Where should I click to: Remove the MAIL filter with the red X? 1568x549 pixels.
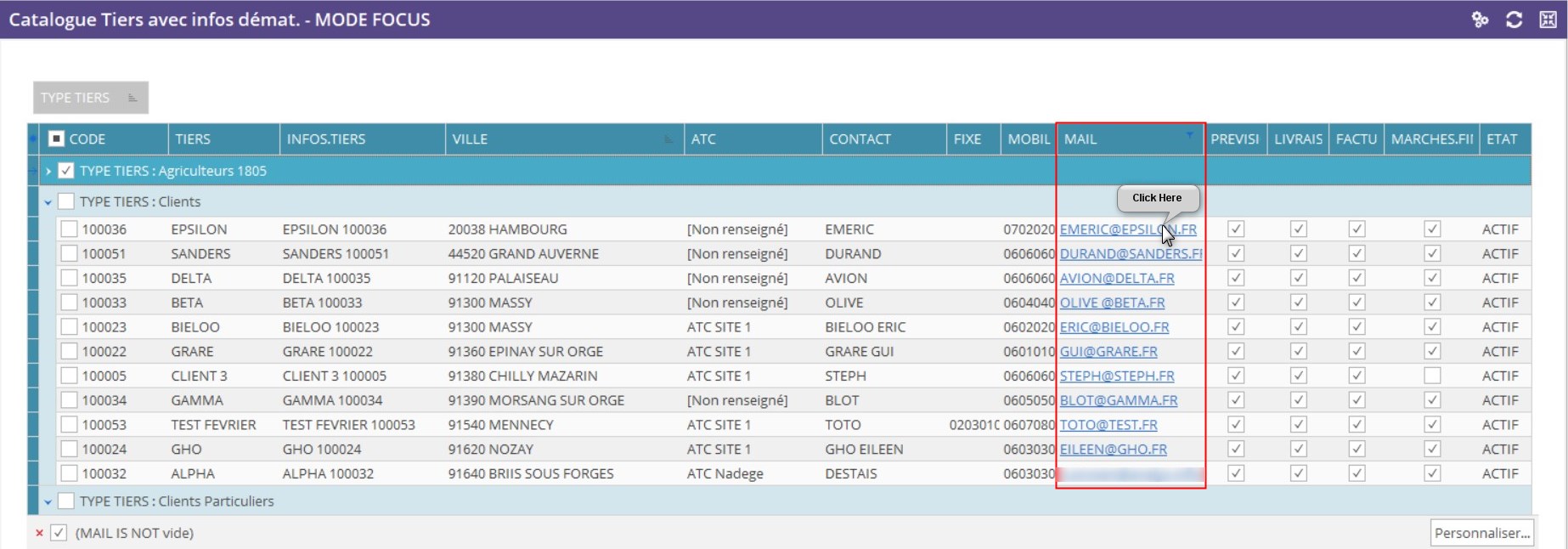tap(39, 533)
